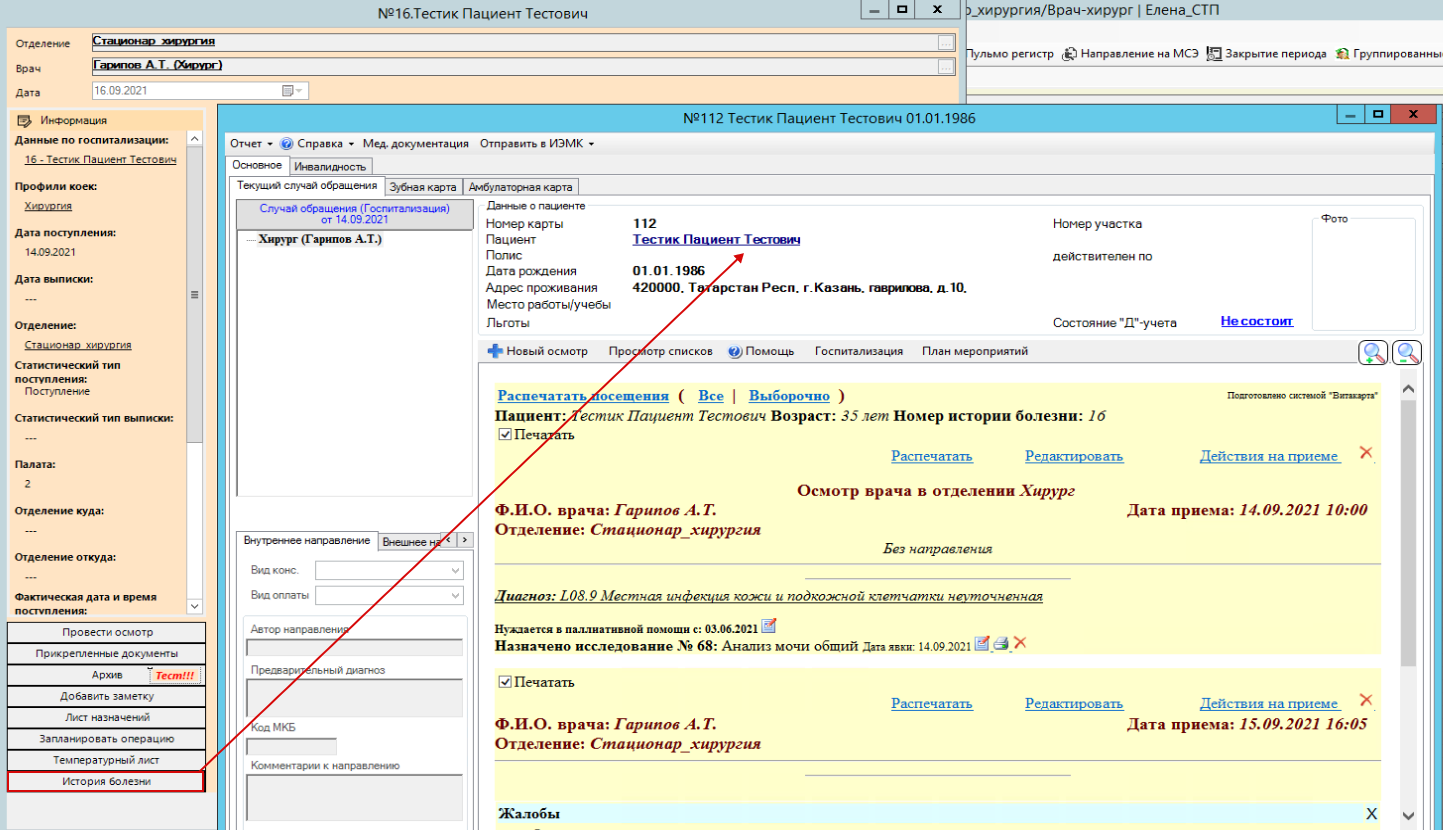Viewport: 1443px width, 830px height.
Task: Select Внутреннее направление tab
Action: click(307, 540)
